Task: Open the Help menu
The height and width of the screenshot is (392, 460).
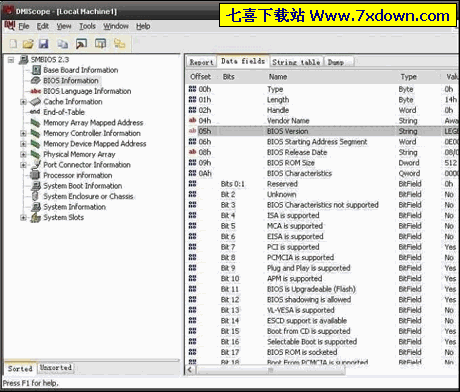Action: click(143, 26)
